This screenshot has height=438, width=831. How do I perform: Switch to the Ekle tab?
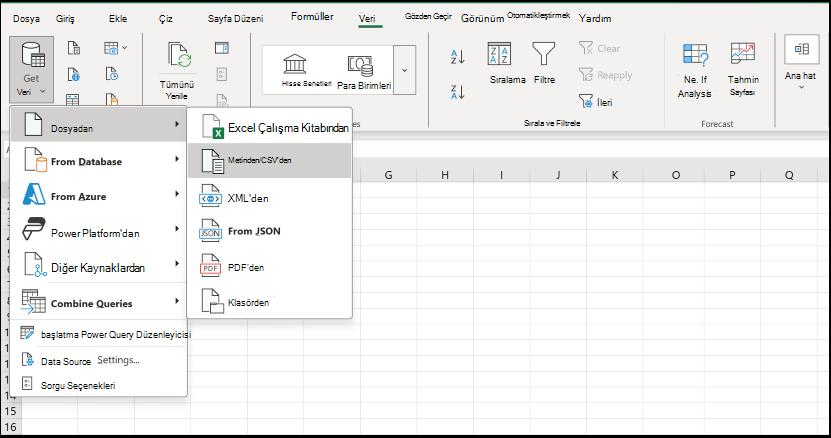(118, 19)
